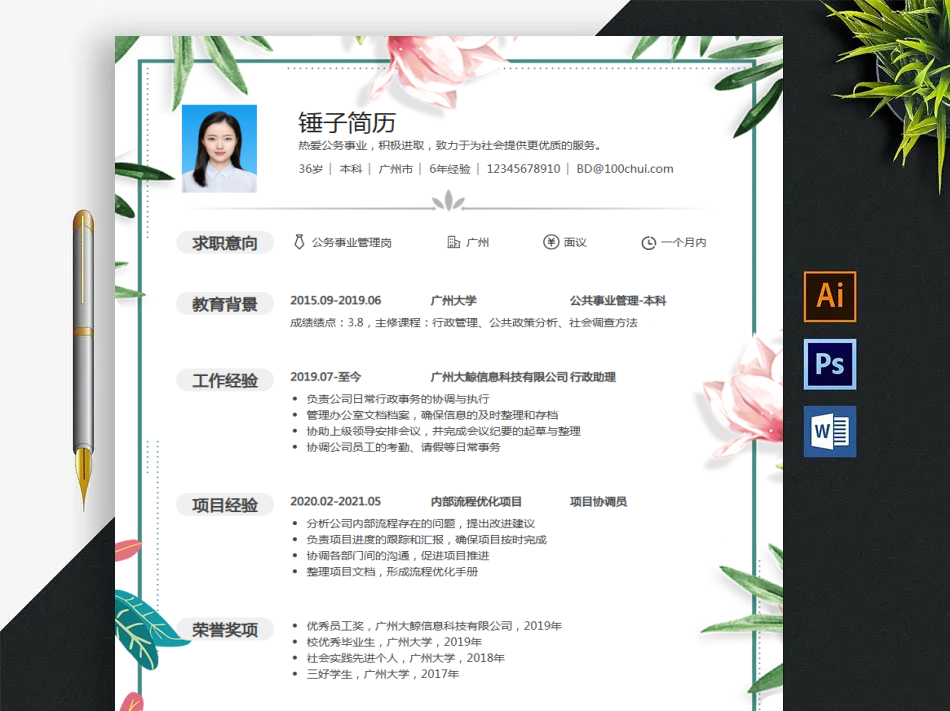
Task: Click award line starting 校优秀毕业生
Action: (x=394, y=642)
